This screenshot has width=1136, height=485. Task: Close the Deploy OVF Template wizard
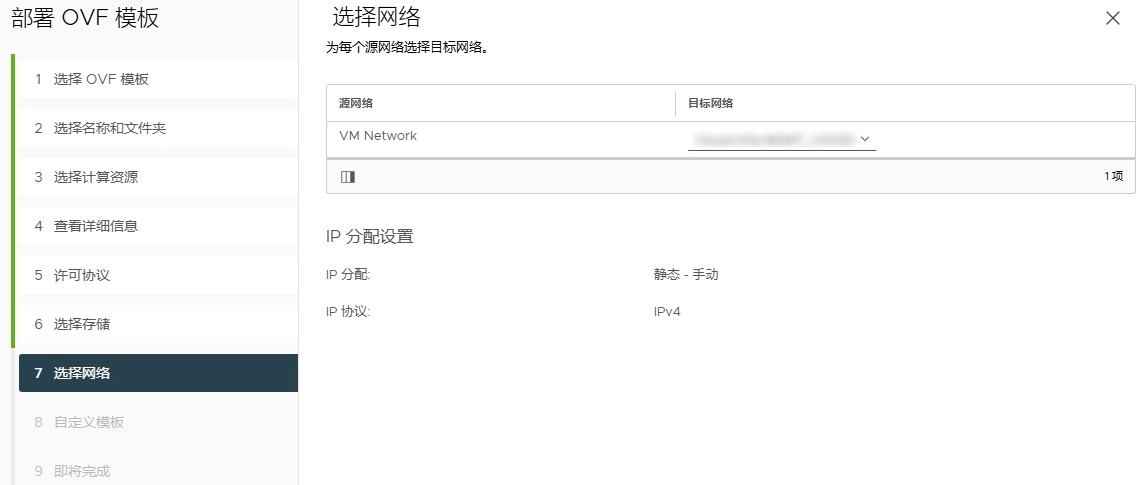[x=1112, y=18]
